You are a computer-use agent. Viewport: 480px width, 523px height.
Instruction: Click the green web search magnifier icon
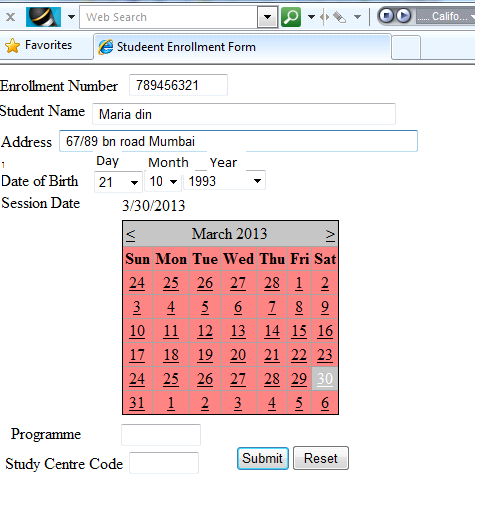pos(291,17)
